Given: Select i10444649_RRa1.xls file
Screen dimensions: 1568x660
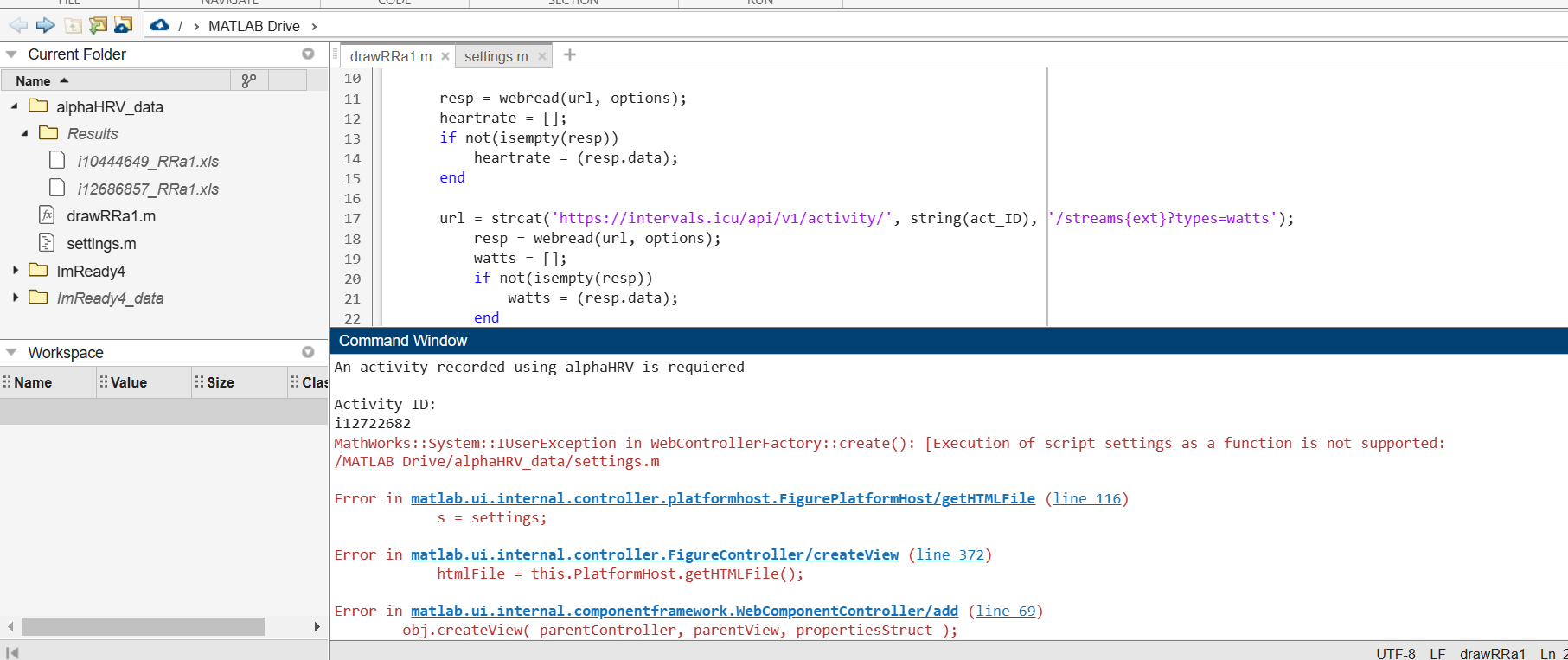Looking at the screenshot, I should (148, 161).
